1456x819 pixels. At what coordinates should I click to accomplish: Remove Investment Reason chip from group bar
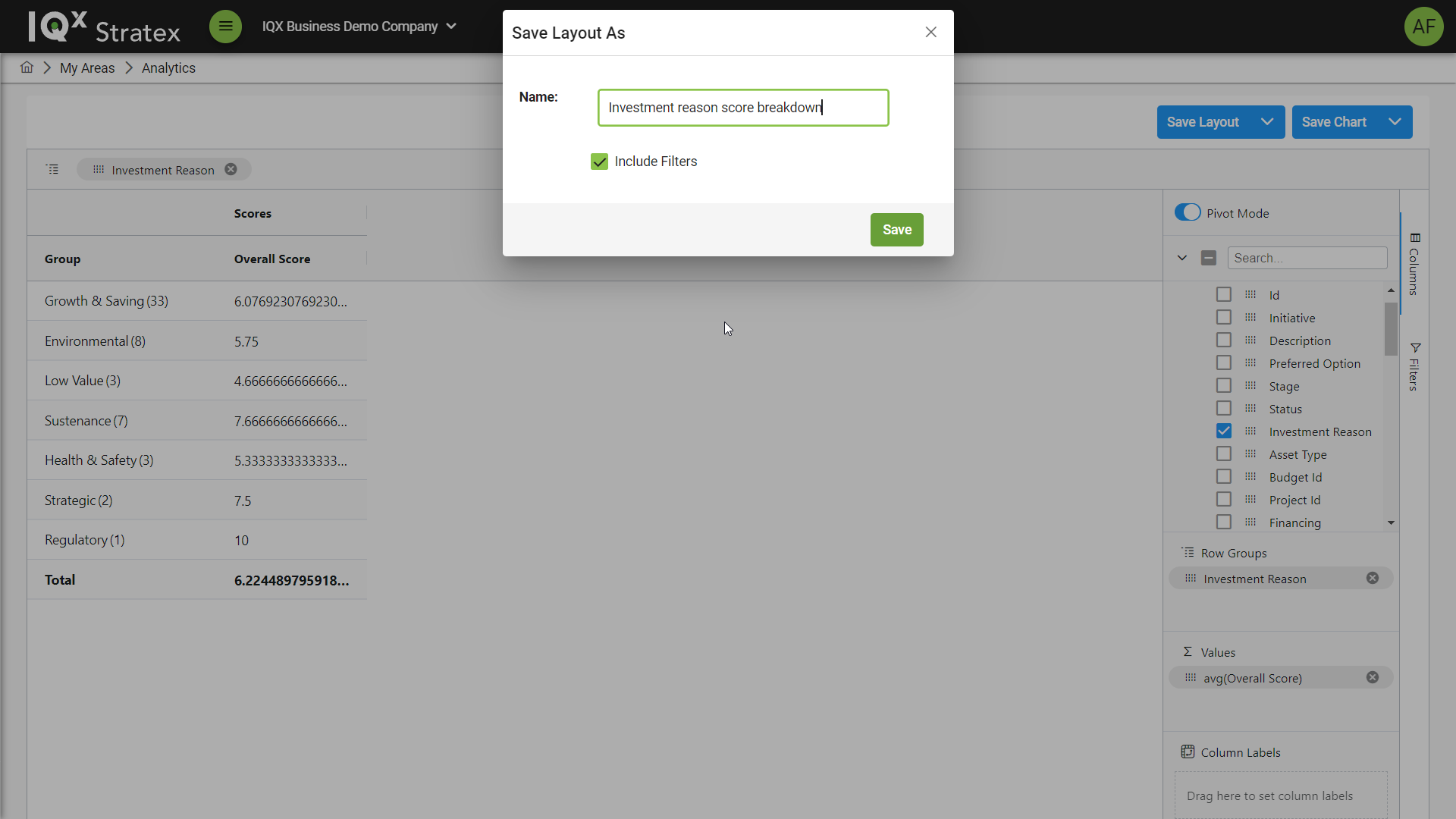(x=231, y=170)
